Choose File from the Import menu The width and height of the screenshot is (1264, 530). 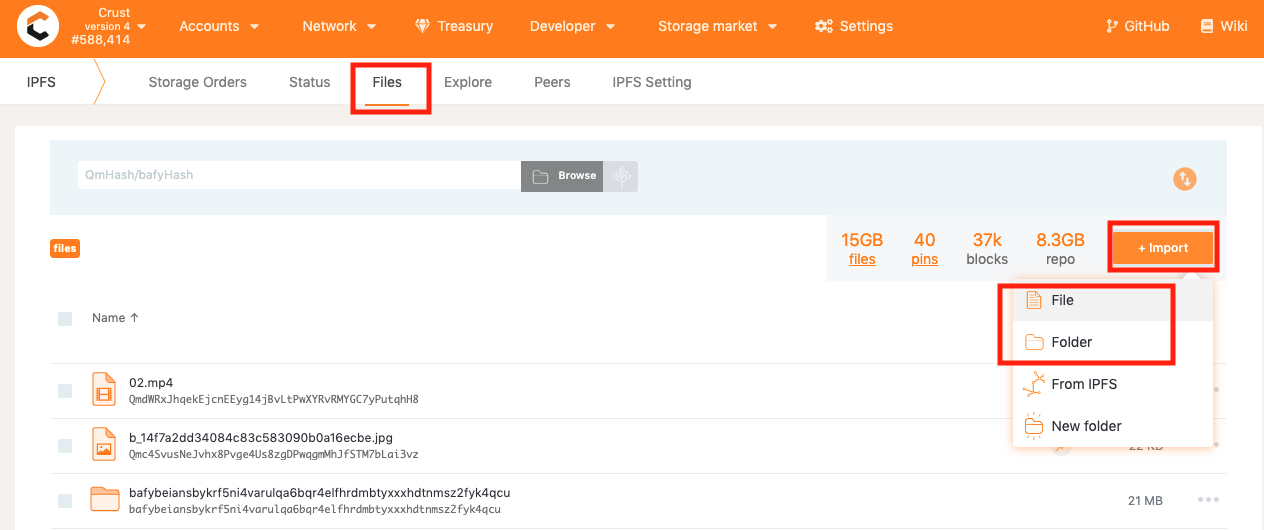coord(1113,300)
